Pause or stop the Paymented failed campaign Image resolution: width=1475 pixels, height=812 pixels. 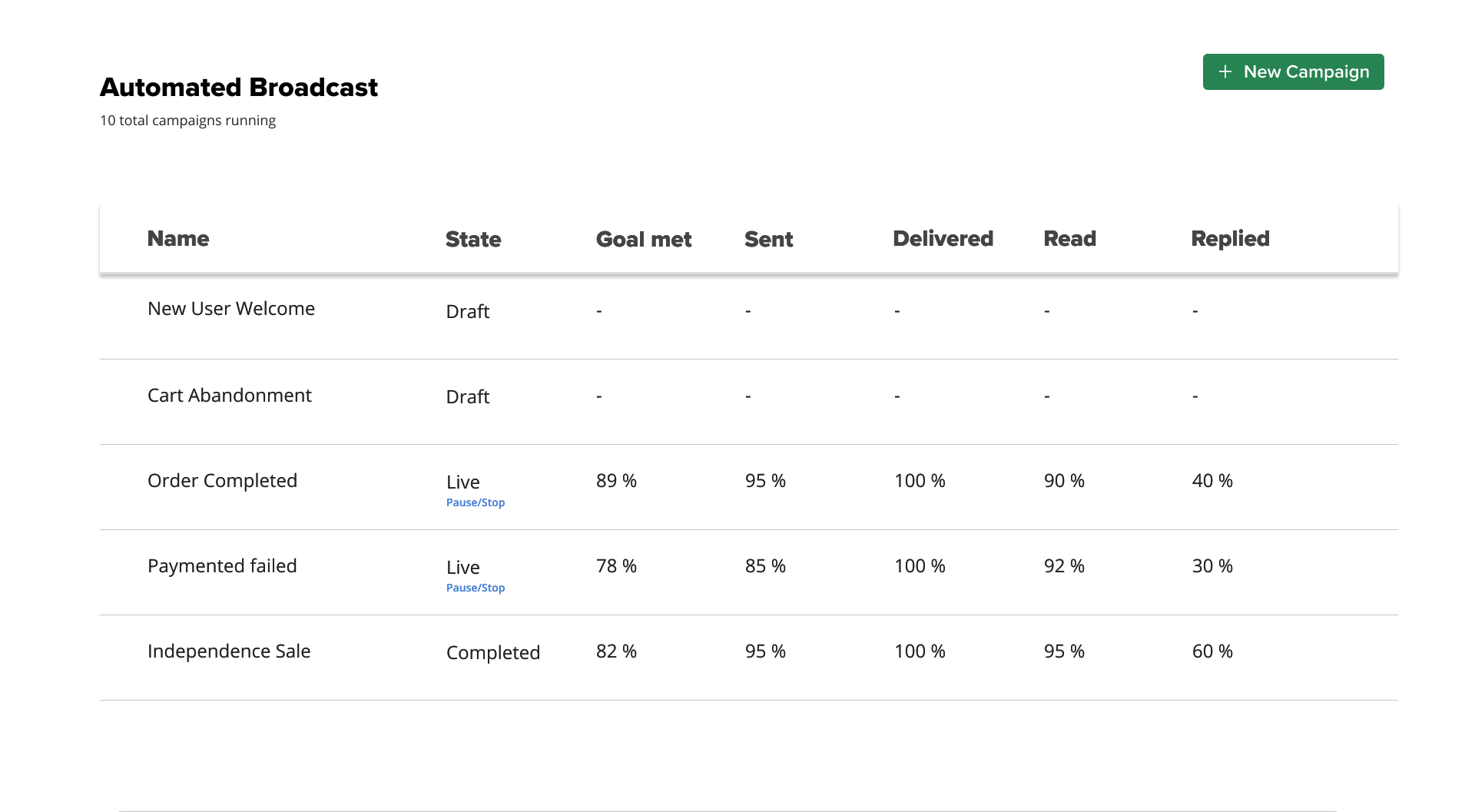tap(476, 588)
